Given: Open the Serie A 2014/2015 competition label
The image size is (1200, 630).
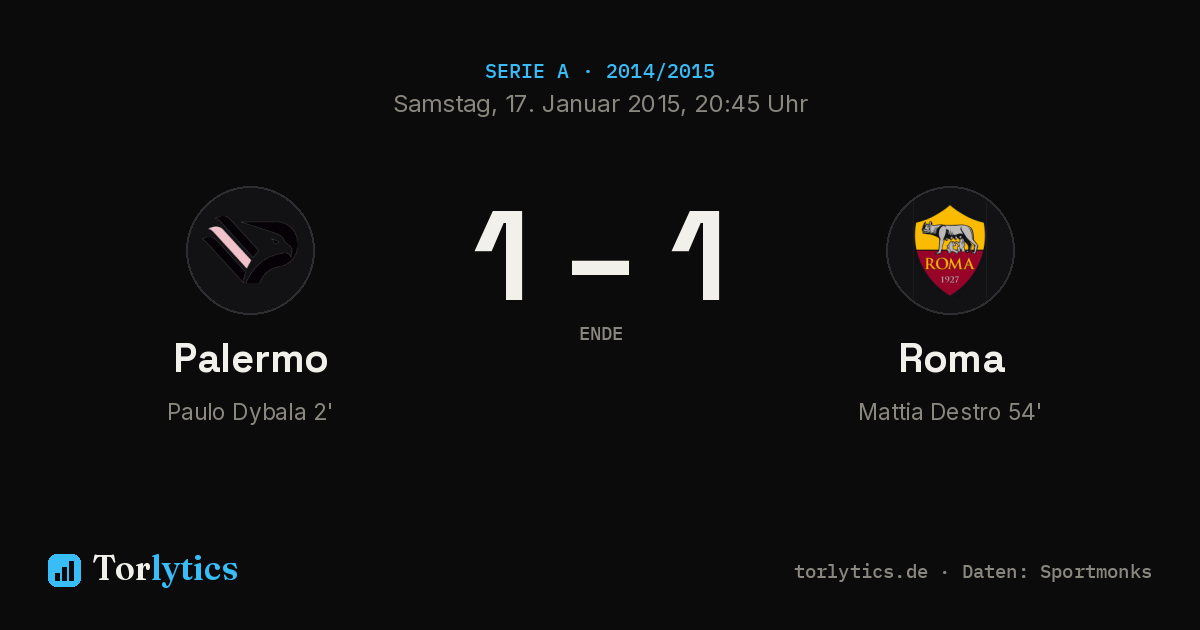Looking at the screenshot, I should [600, 72].
